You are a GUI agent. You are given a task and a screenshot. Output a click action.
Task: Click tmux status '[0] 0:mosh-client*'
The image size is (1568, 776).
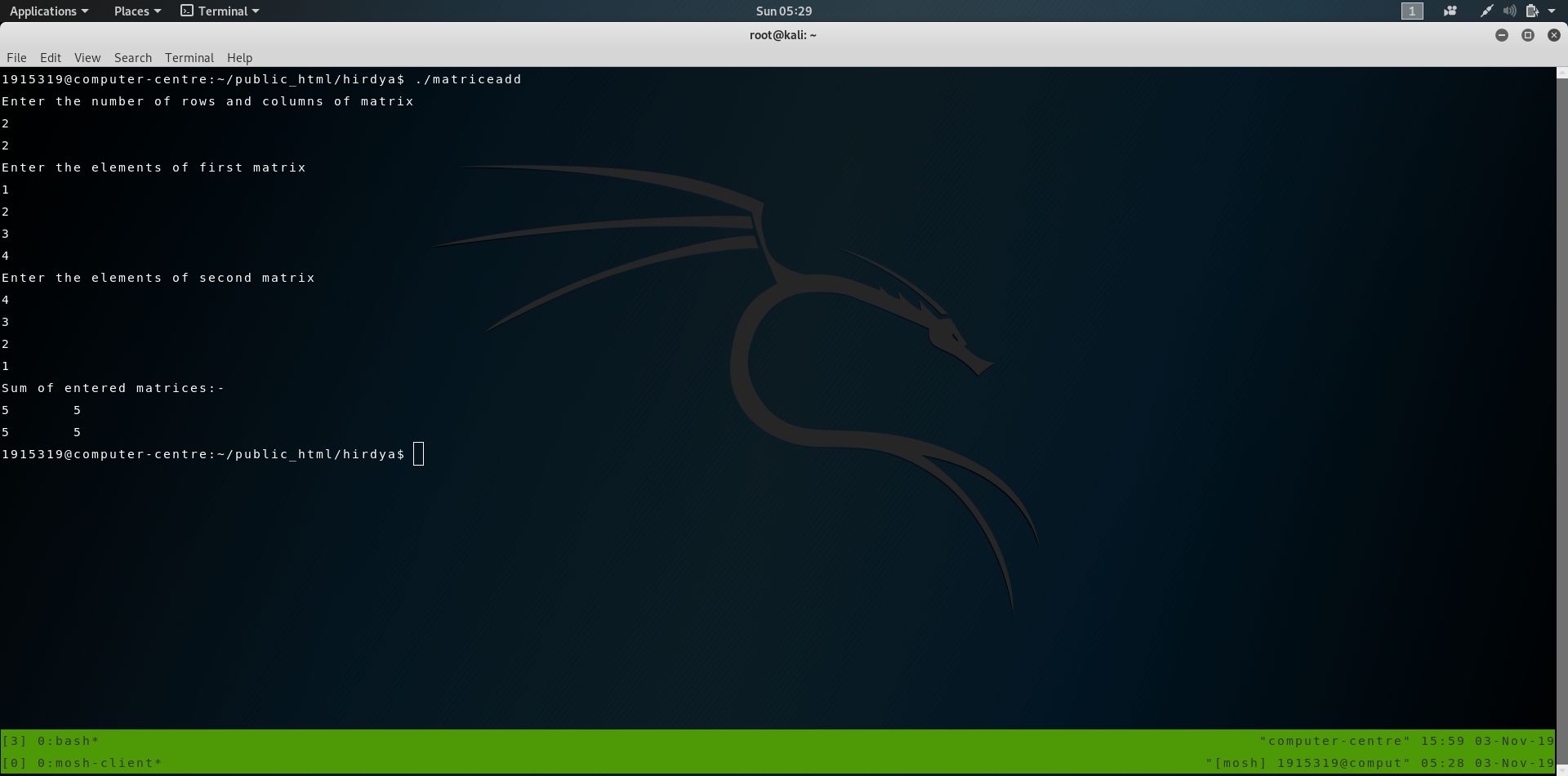(x=82, y=763)
